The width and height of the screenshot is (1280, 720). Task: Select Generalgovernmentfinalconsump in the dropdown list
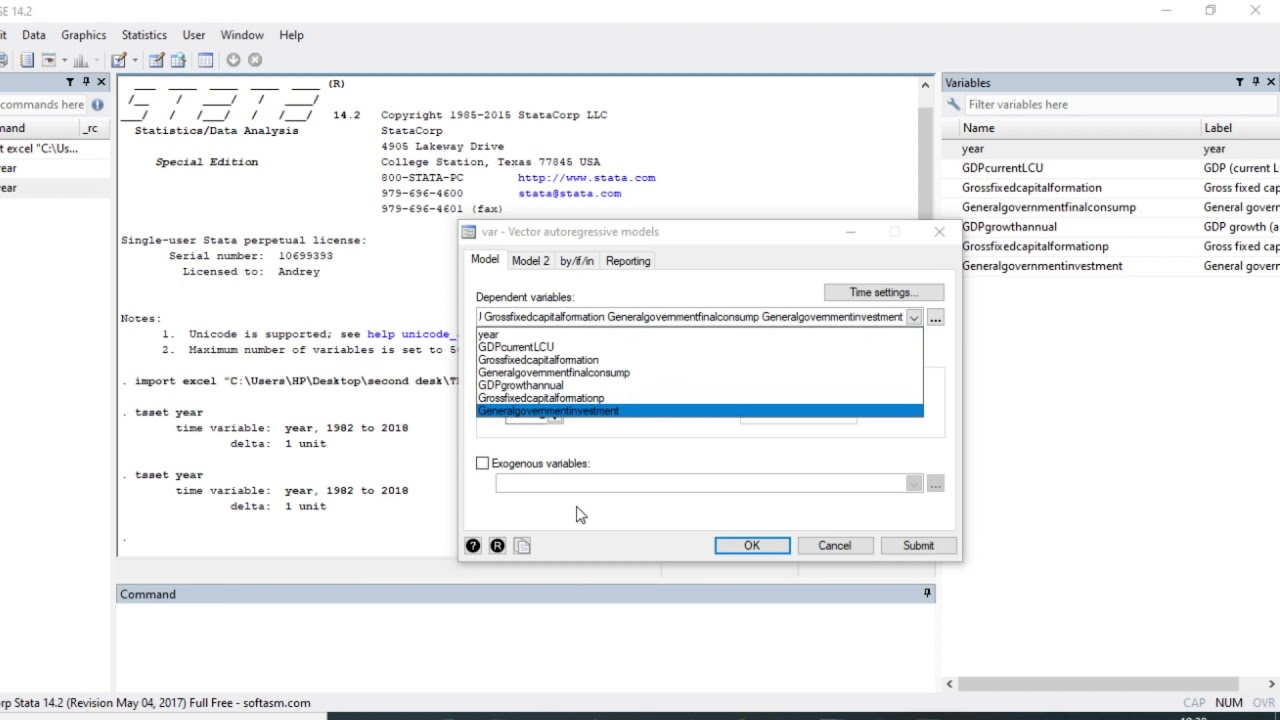tap(700, 373)
